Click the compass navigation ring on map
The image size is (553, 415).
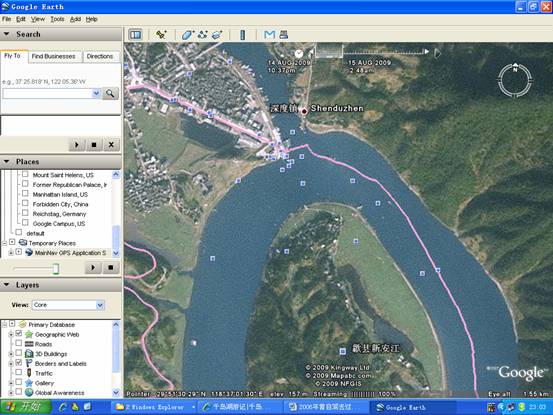pyautogui.click(x=515, y=80)
